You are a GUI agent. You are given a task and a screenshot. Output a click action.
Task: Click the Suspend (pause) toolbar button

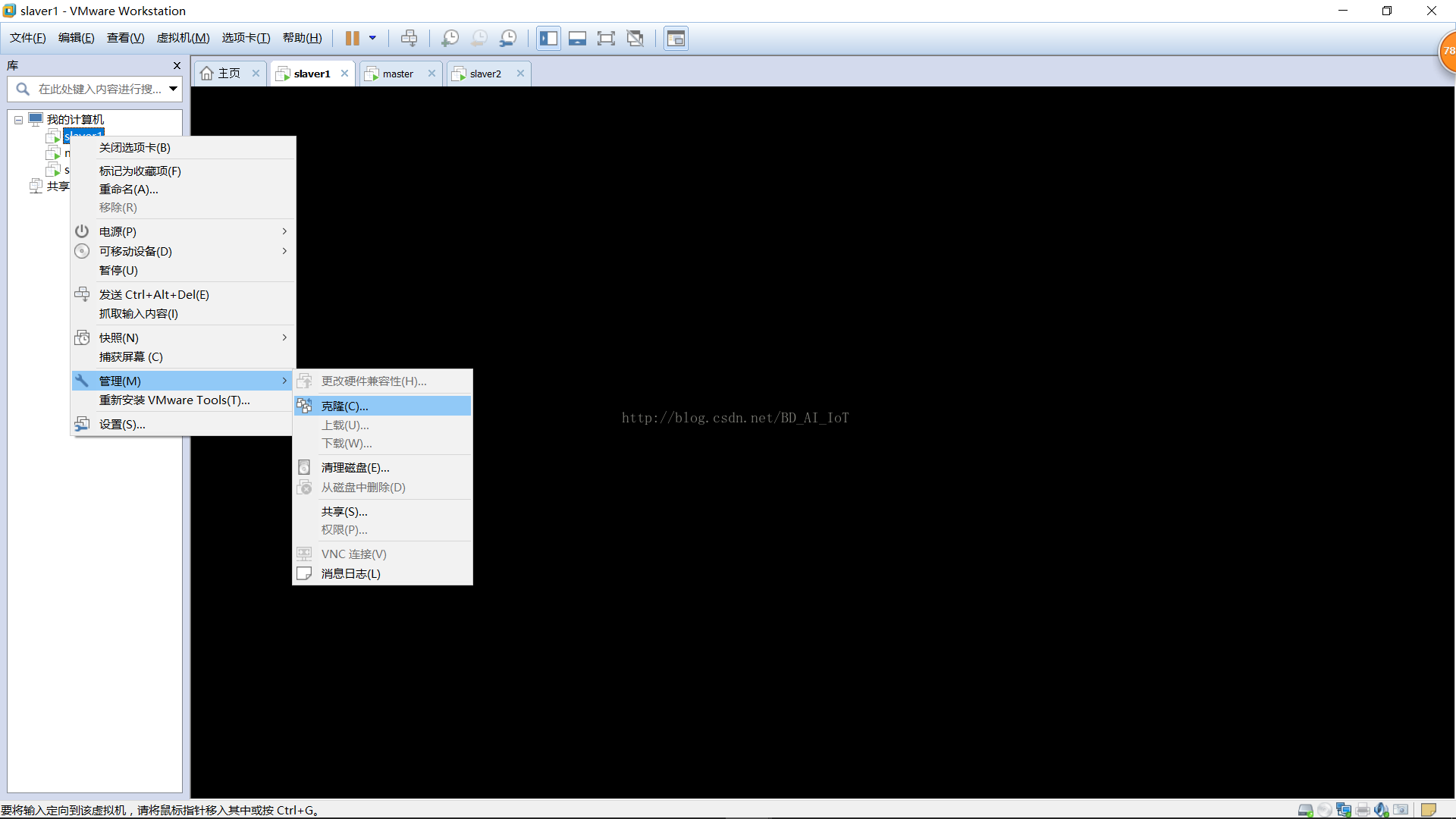[x=353, y=38]
